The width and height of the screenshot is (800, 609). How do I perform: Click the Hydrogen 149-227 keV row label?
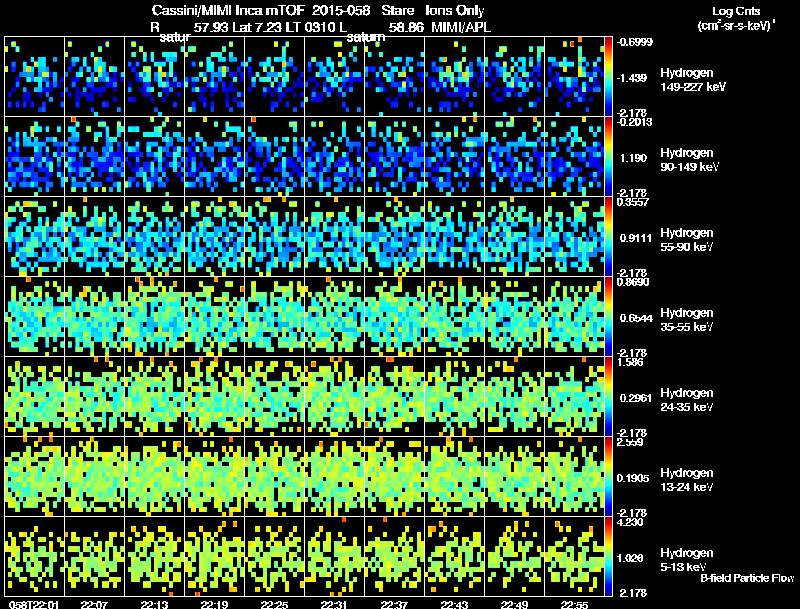pos(693,80)
